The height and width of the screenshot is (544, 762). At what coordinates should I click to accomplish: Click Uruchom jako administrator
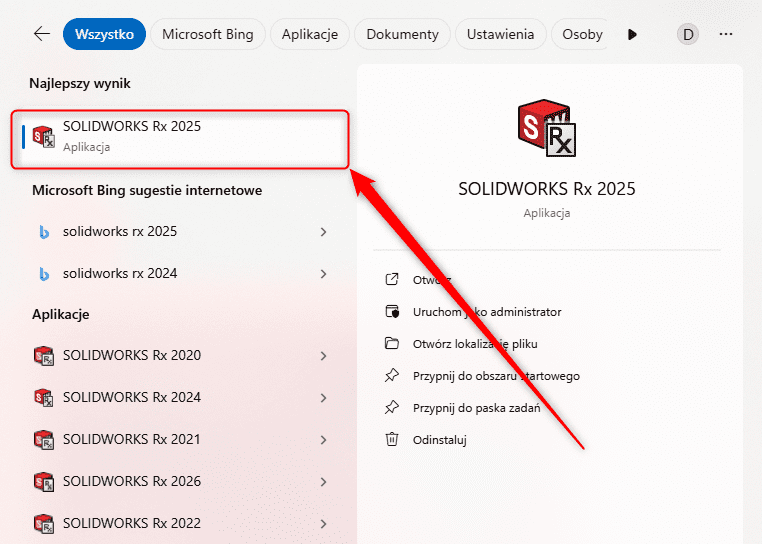487,312
